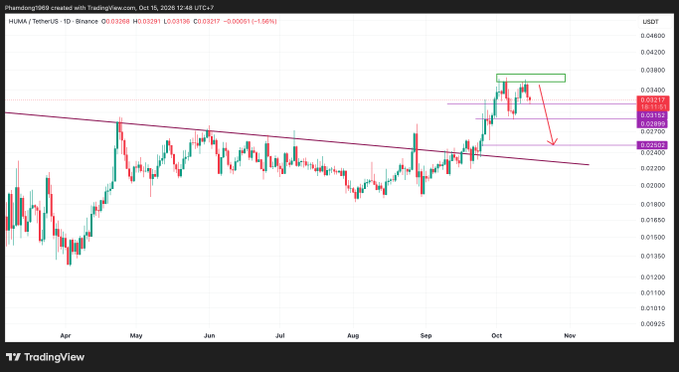
Task: Select the close value C0.03217
Action: click(207, 21)
